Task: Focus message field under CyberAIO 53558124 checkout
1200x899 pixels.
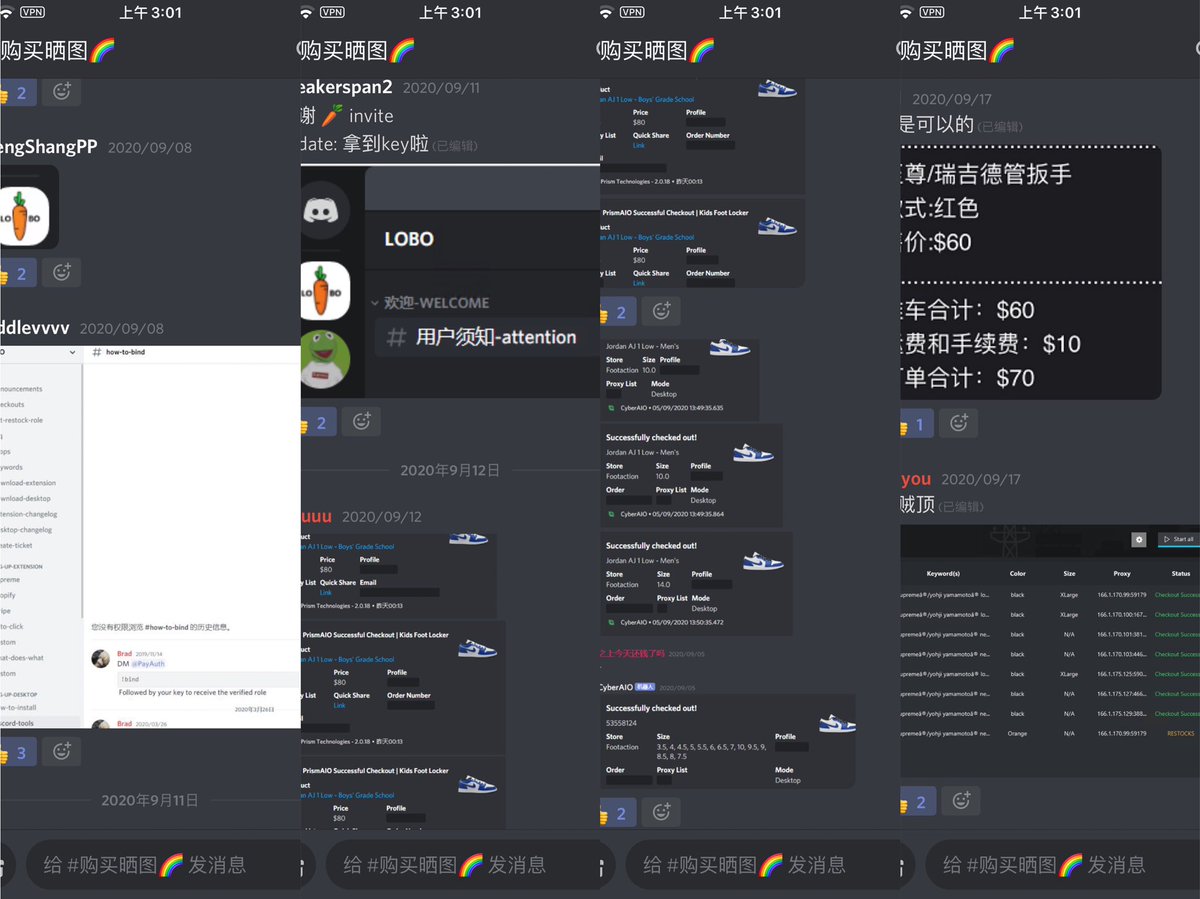Action: click(762, 864)
